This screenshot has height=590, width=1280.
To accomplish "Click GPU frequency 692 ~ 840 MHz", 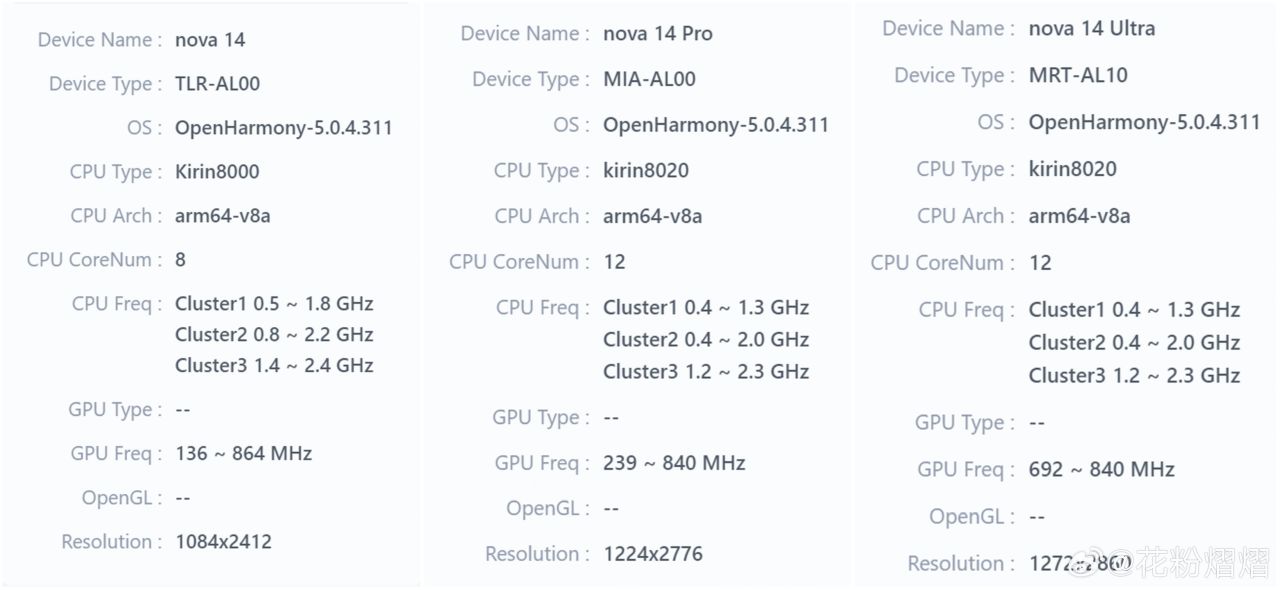I will point(1101,469).
